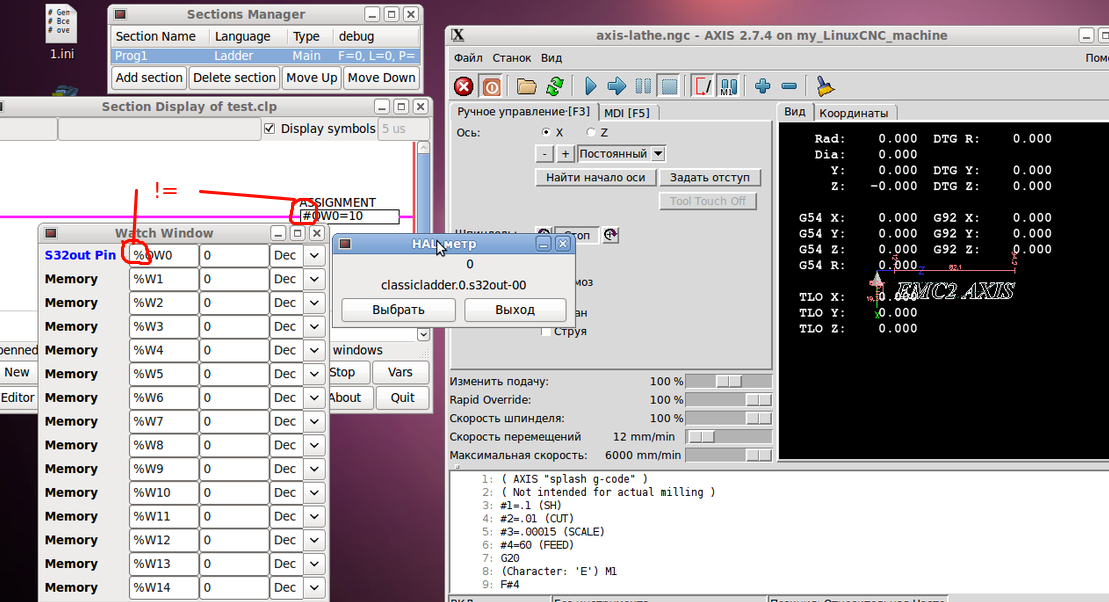Open the Dec format dropdown for %W12
The height and width of the screenshot is (602, 1109).
(314, 540)
